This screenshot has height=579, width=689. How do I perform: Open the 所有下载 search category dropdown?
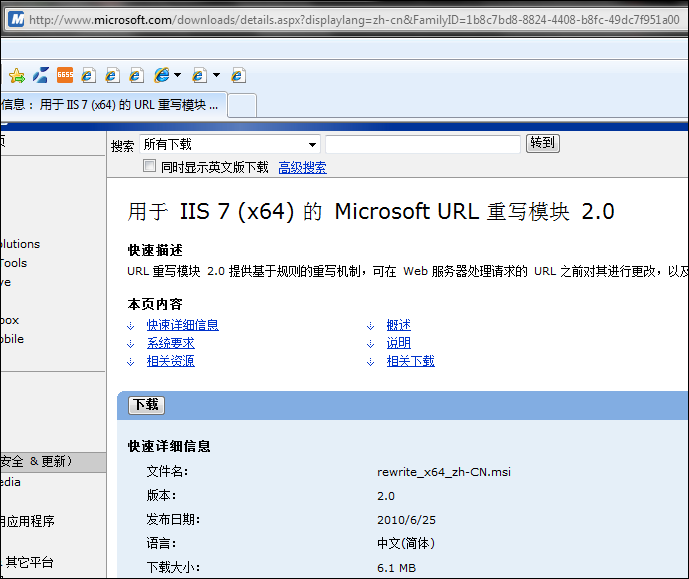coord(230,144)
